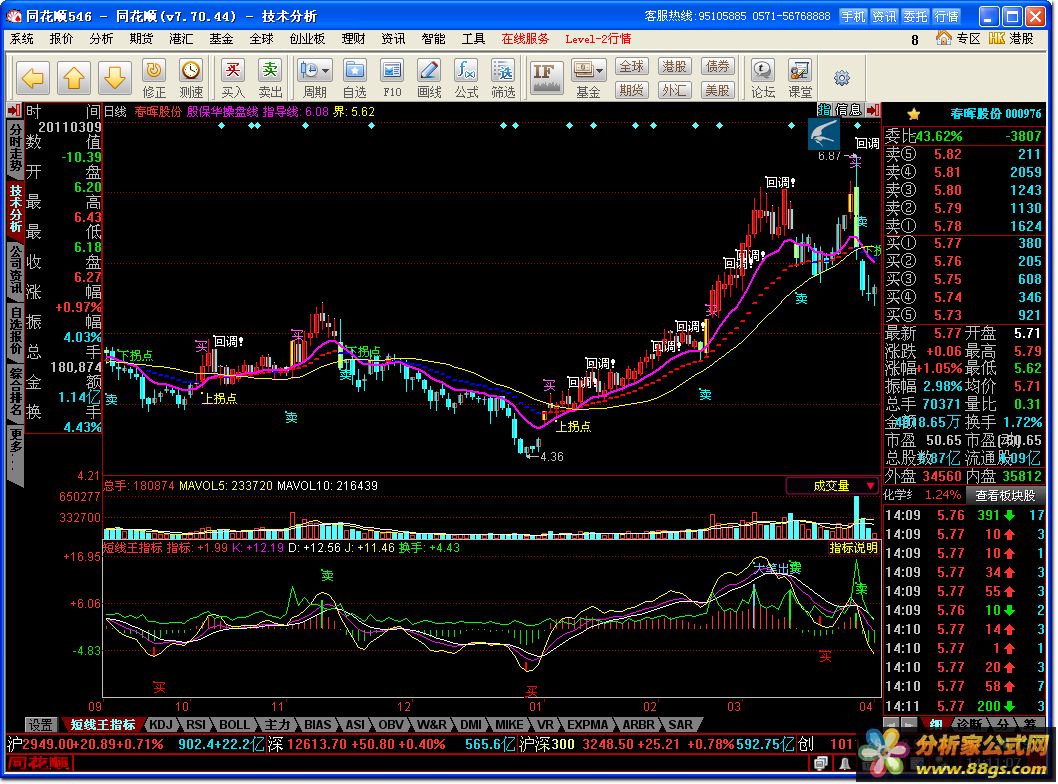The height and width of the screenshot is (784, 1058).
Task: Select the 分时走势 side tab
Action: 15,146
